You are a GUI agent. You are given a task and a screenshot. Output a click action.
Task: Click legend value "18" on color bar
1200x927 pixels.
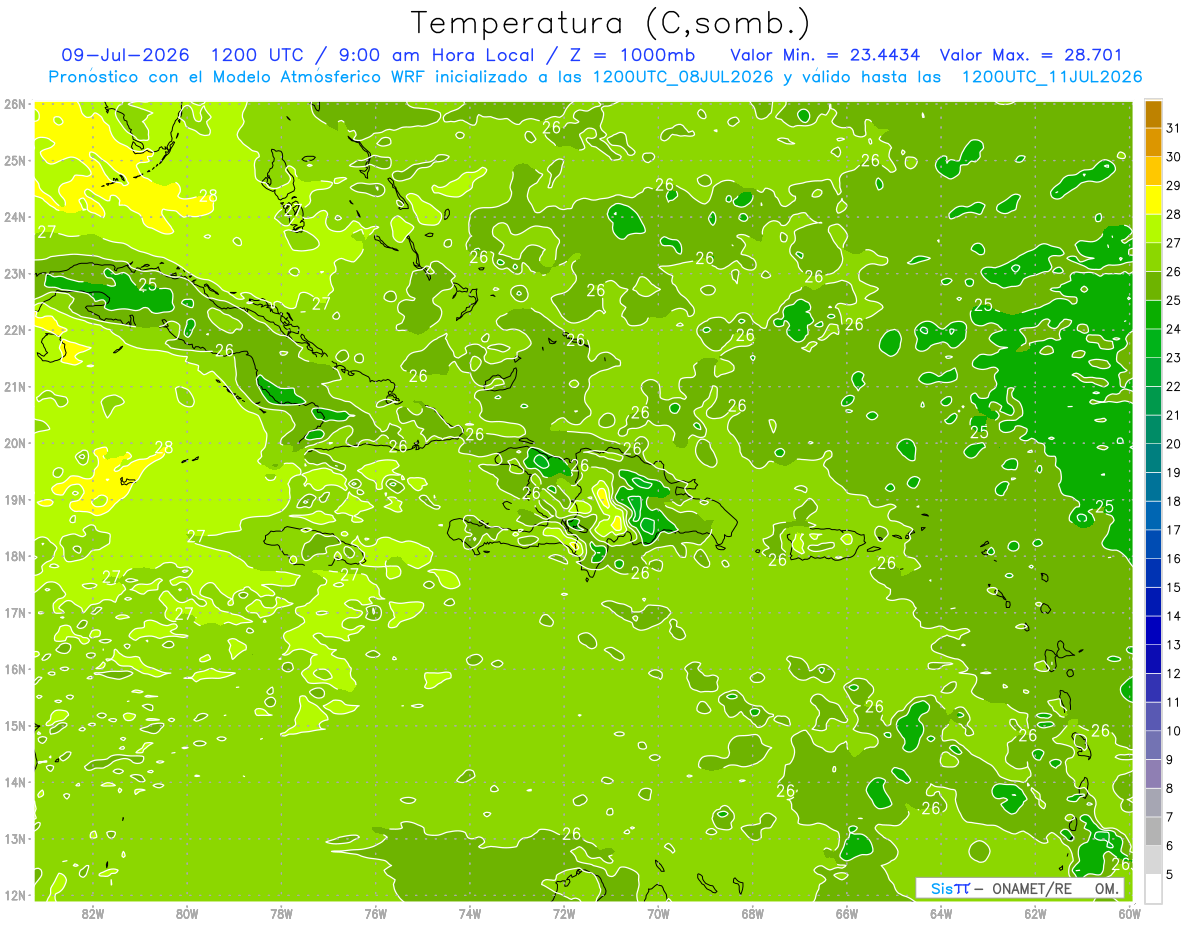pyautogui.click(x=1173, y=501)
